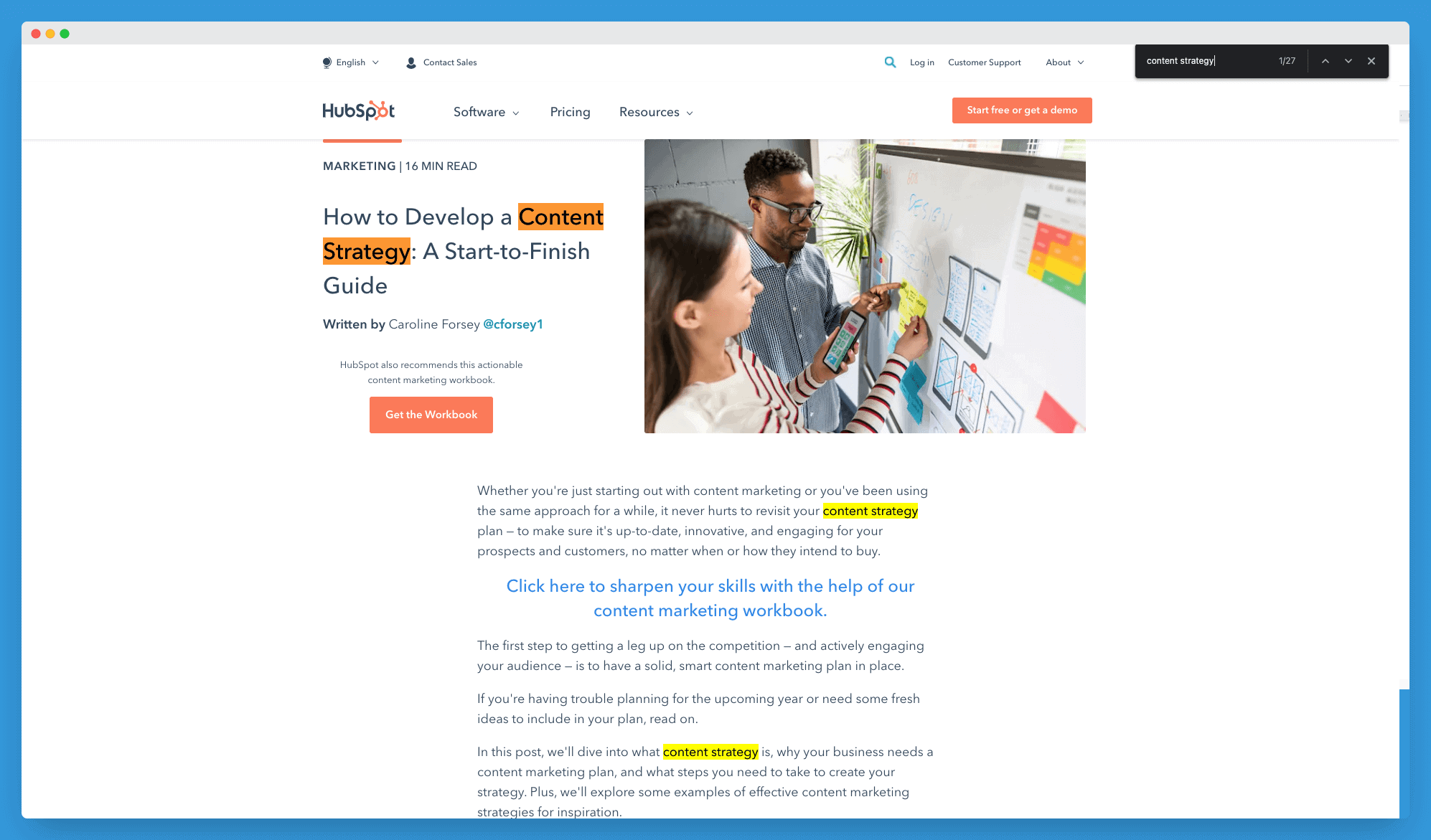Open Customer Support link
This screenshot has width=1431, height=840.
pos(985,62)
